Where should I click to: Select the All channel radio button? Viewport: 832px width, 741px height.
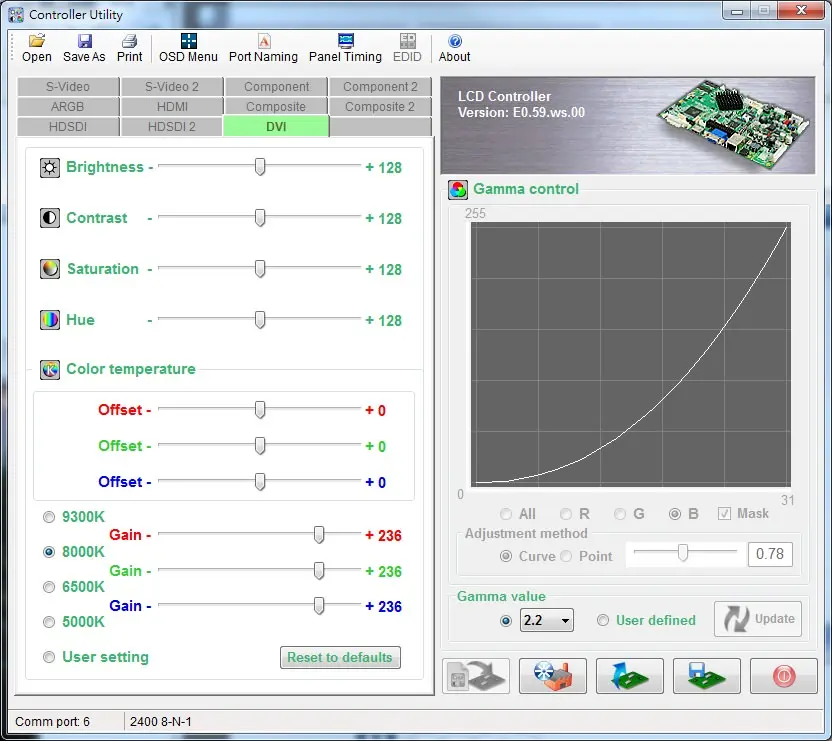coord(506,514)
